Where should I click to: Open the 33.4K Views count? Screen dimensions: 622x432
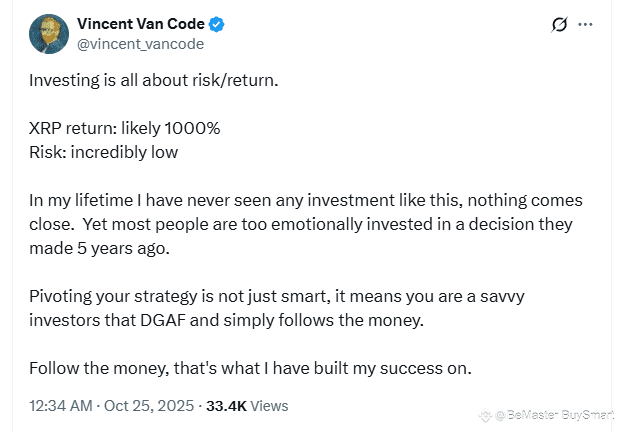click(247, 406)
